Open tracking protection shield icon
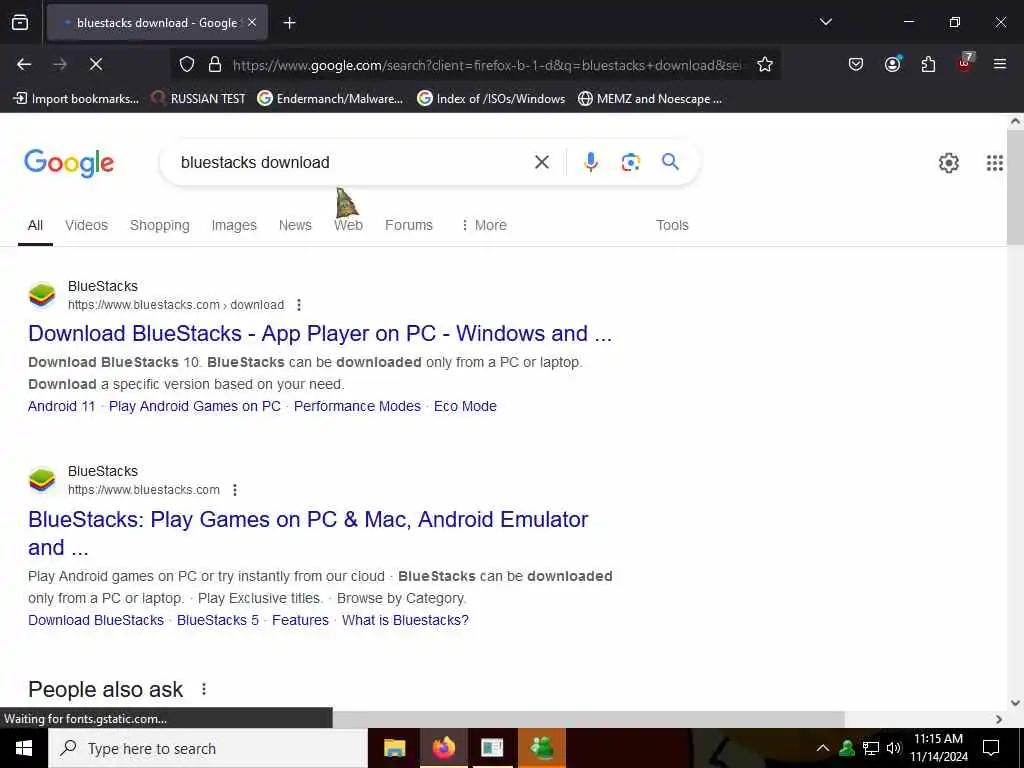 click(187, 65)
